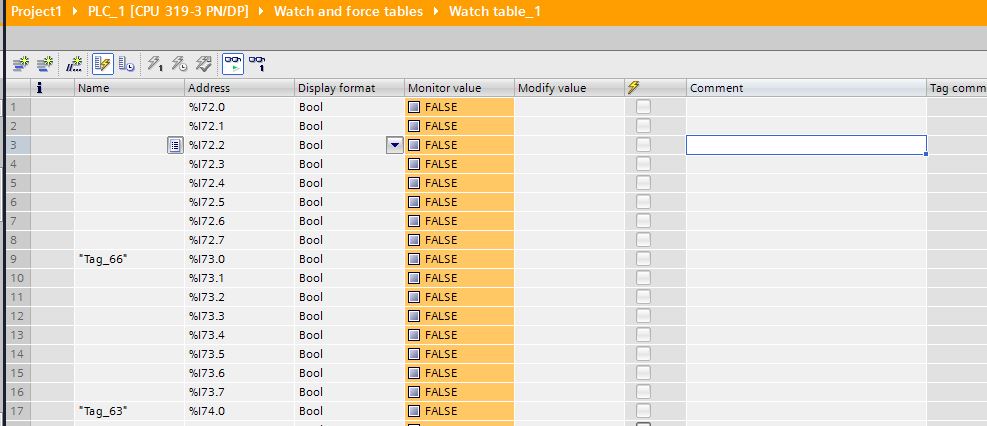This screenshot has height=426, width=987.
Task: Click Project1 in the breadcrumb
Action: point(37,11)
